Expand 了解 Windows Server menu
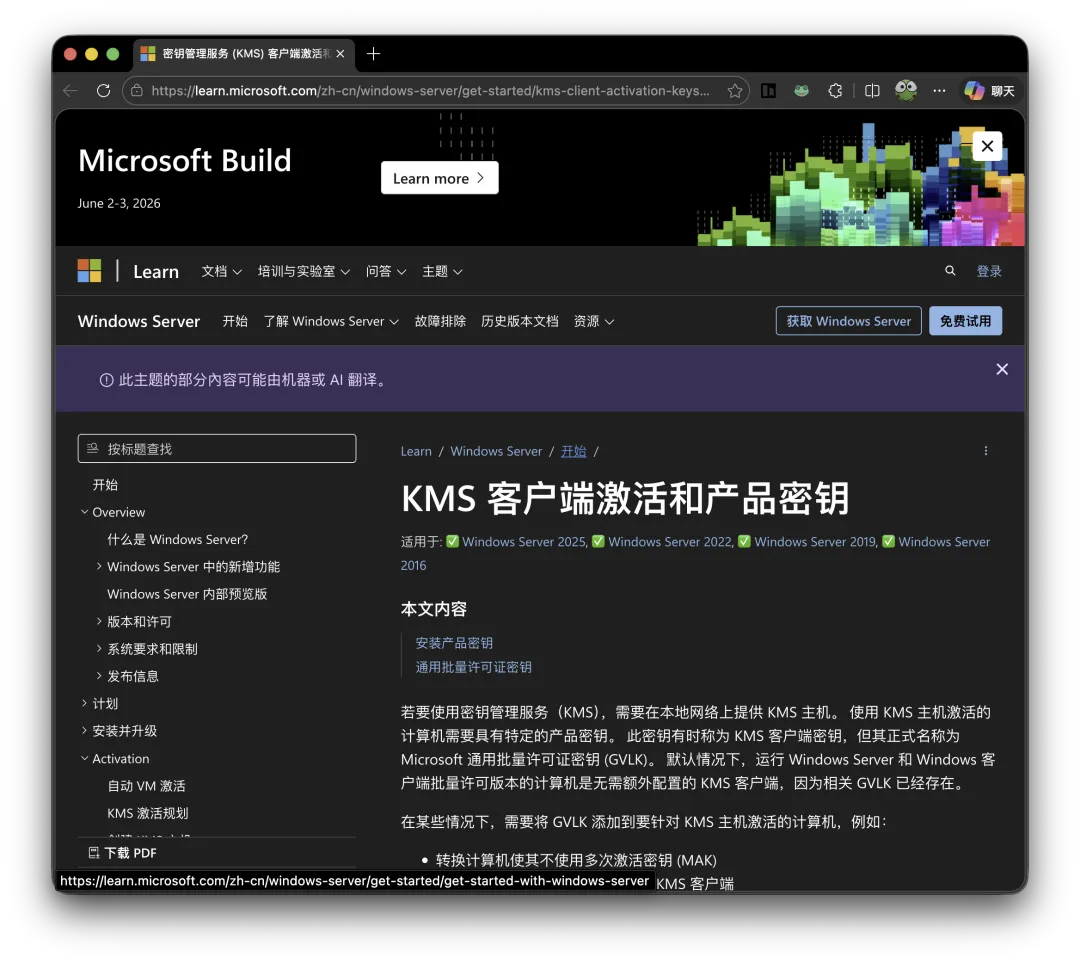This screenshot has height=963, width=1080. point(331,321)
